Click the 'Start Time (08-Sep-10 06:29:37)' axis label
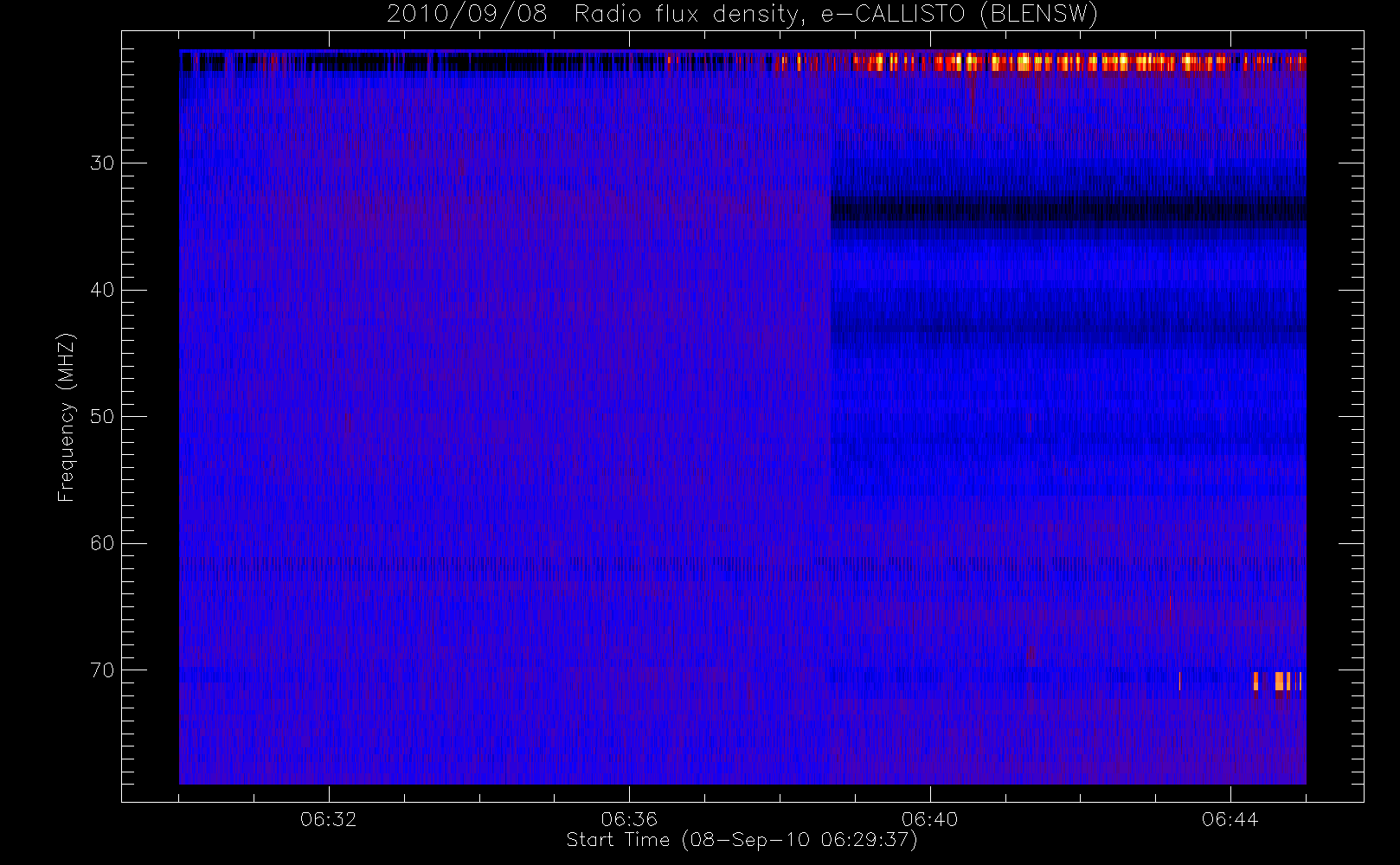Viewport: 1400px width, 865px height. click(x=742, y=840)
